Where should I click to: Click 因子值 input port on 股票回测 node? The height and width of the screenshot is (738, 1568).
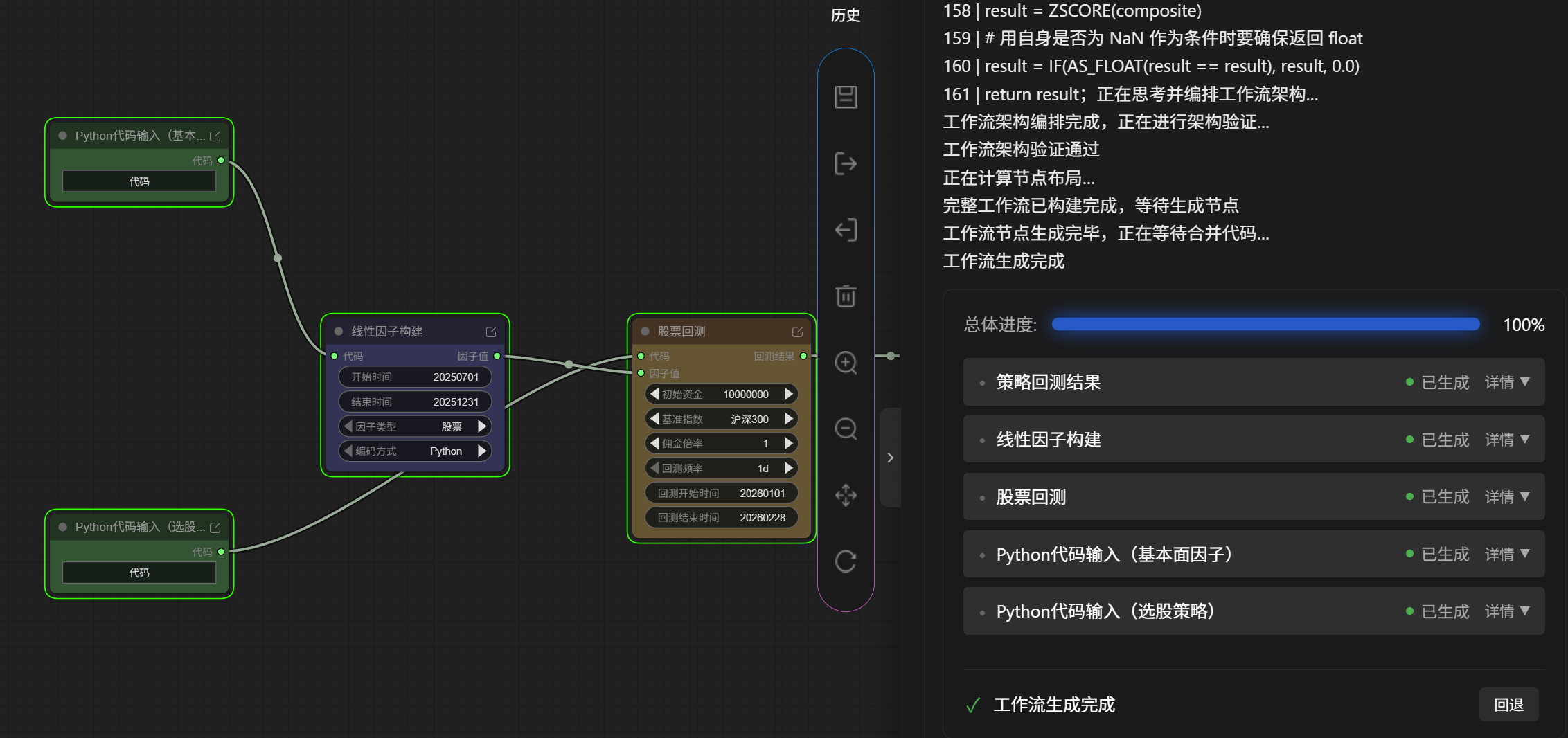pos(641,373)
